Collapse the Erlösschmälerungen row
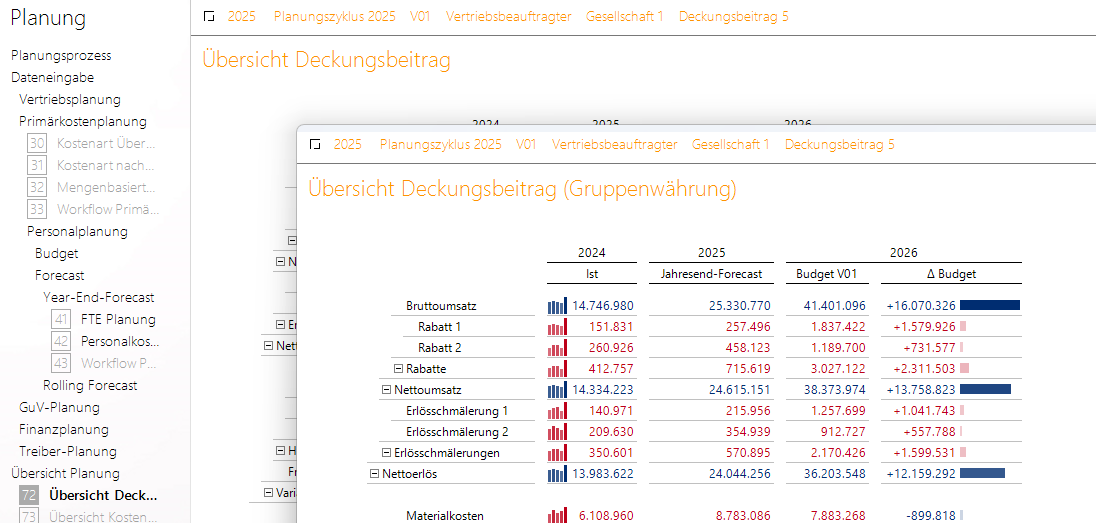1096x523 pixels. [x=386, y=453]
